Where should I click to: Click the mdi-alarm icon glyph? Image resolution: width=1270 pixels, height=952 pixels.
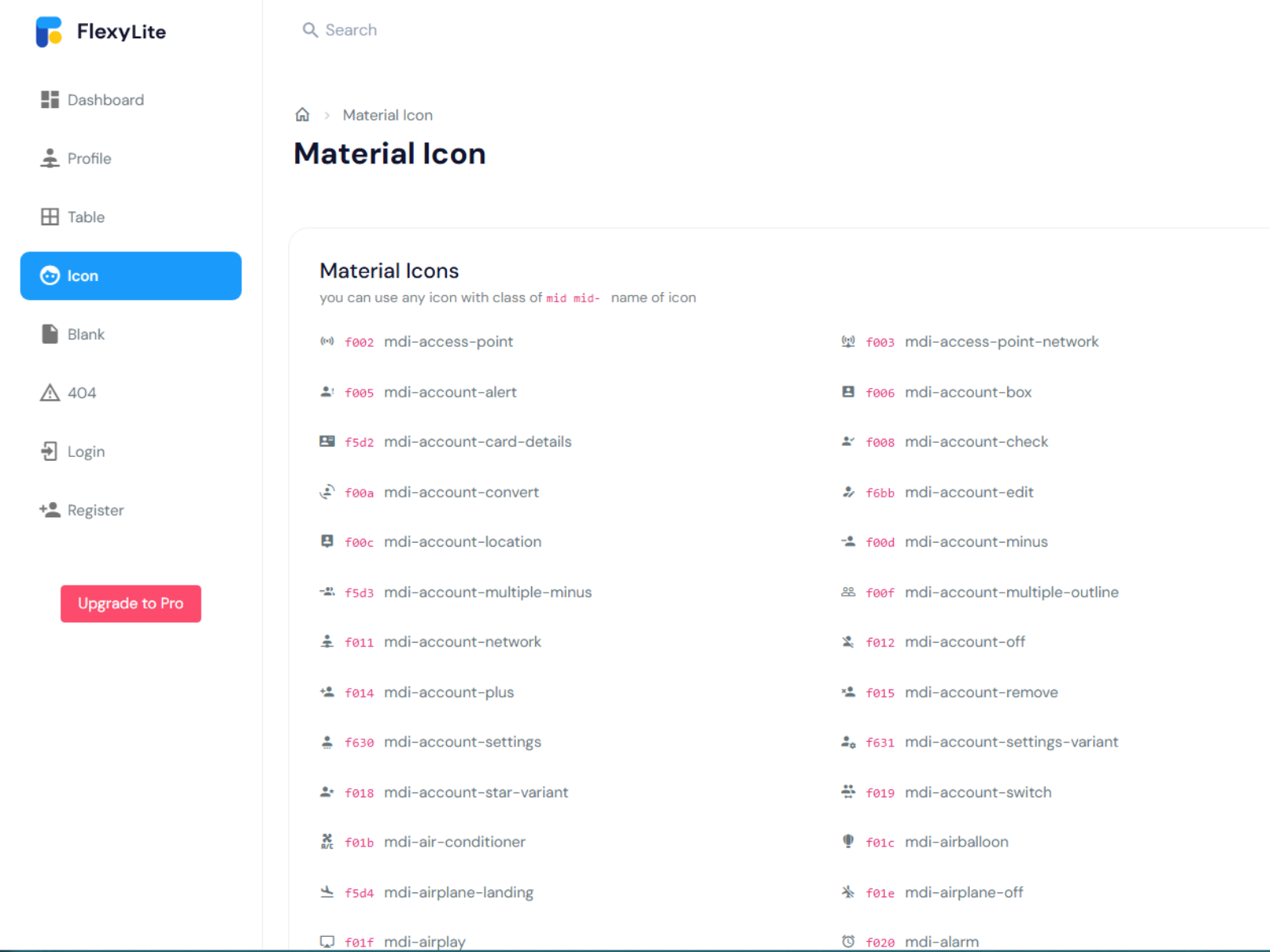[848, 942]
